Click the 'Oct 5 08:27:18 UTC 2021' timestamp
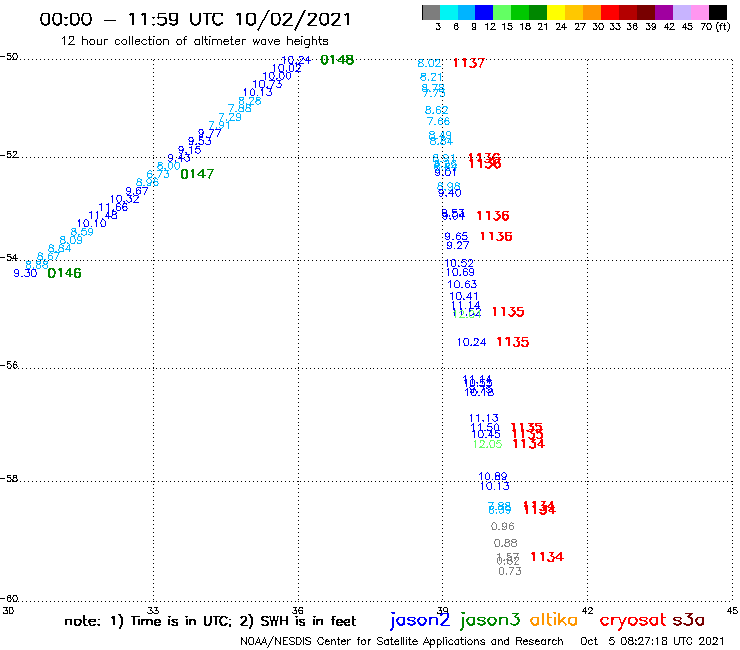 click(x=652, y=642)
